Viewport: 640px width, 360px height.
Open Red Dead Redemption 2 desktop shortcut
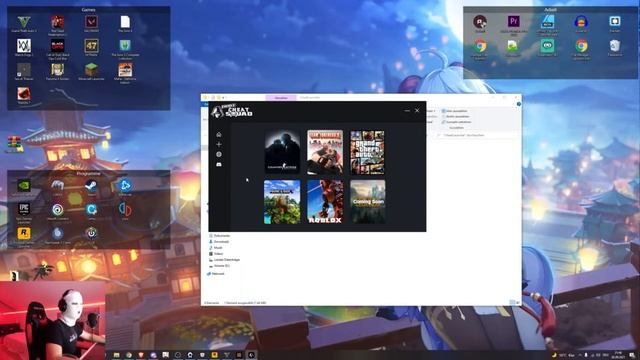tap(58, 24)
